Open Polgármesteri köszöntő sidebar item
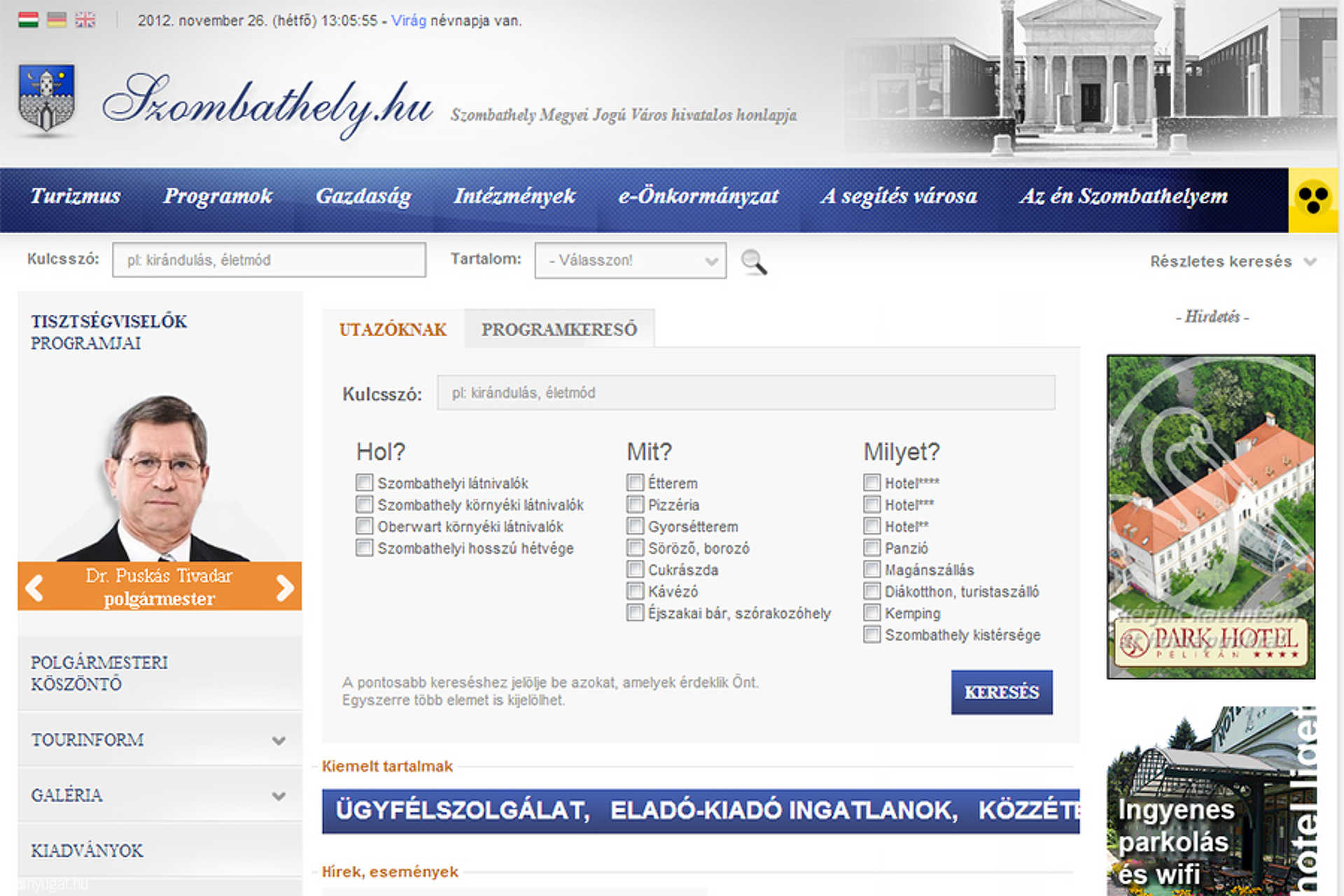 click(160, 673)
